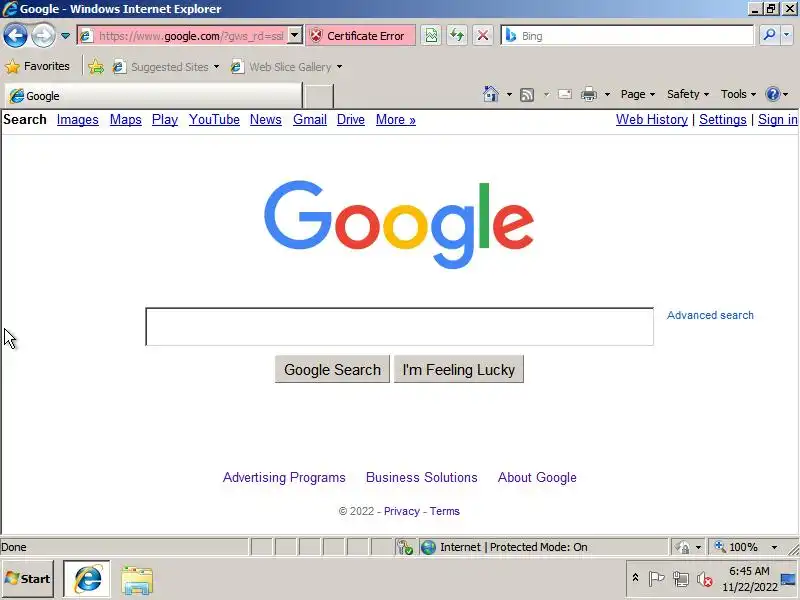Image resolution: width=800 pixels, height=600 pixels.
Task: Go back using the Back arrow button
Action: click(15, 36)
